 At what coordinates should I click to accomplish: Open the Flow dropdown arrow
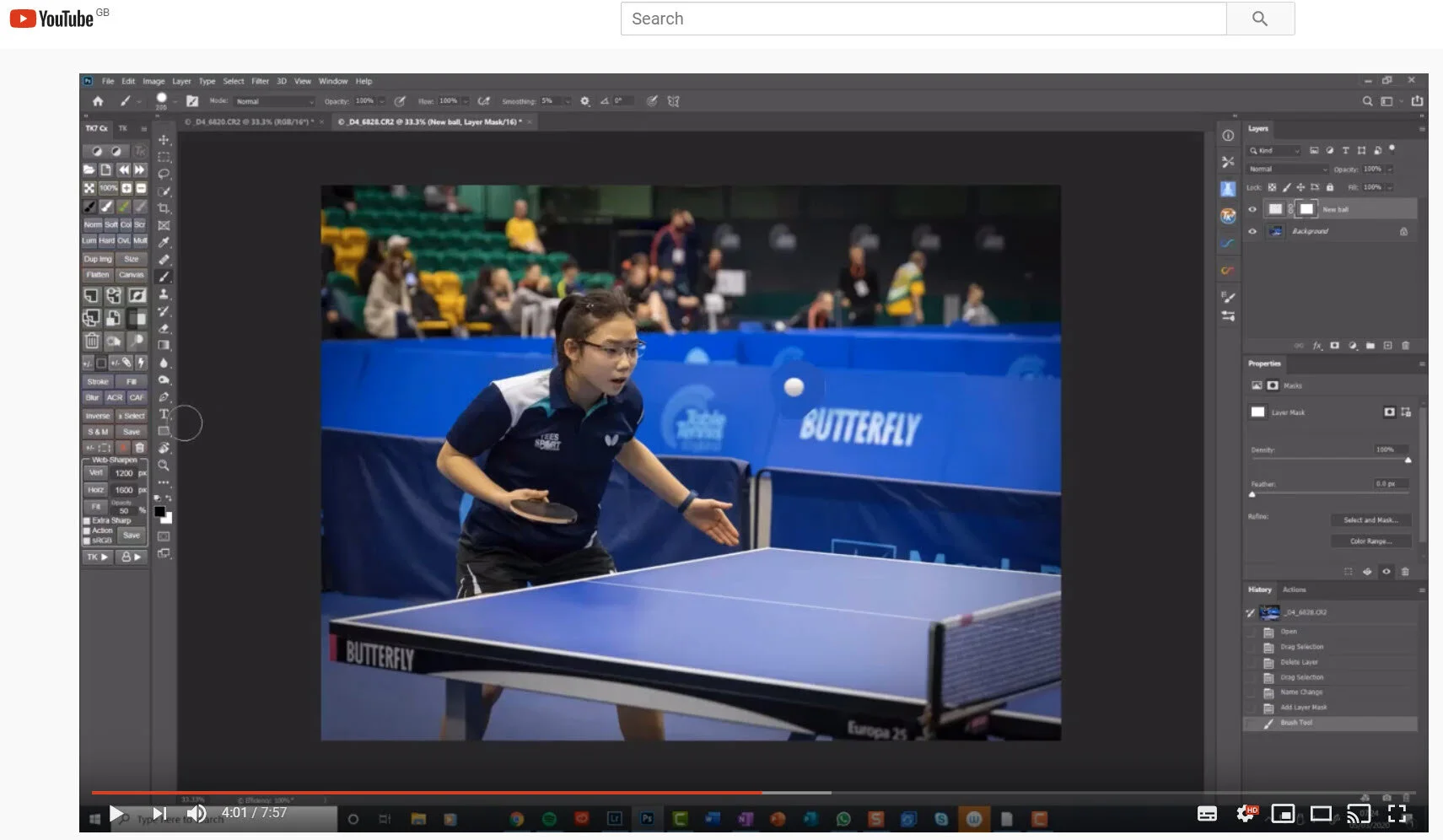point(466,101)
